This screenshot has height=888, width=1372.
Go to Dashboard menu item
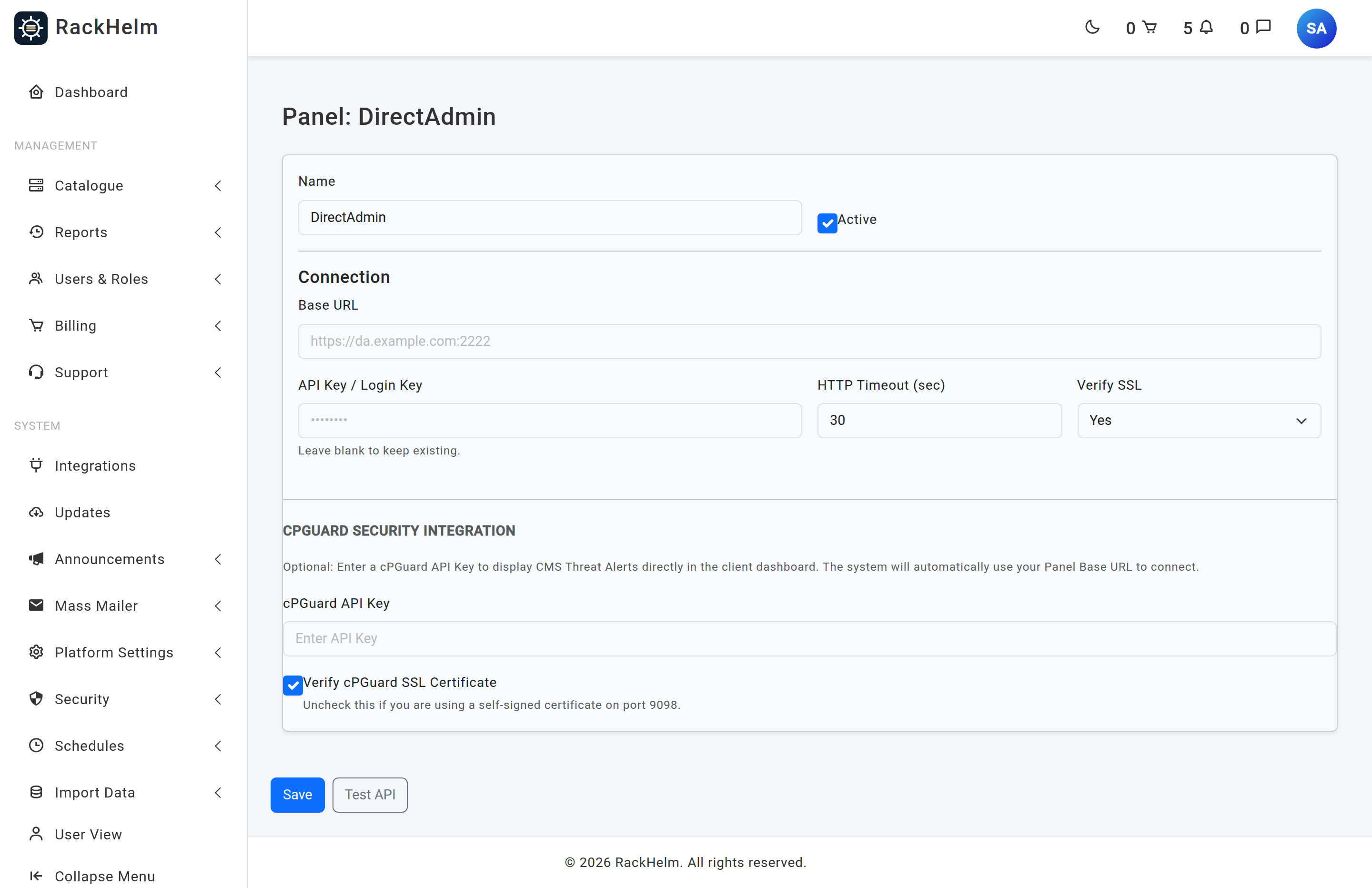[123, 92]
